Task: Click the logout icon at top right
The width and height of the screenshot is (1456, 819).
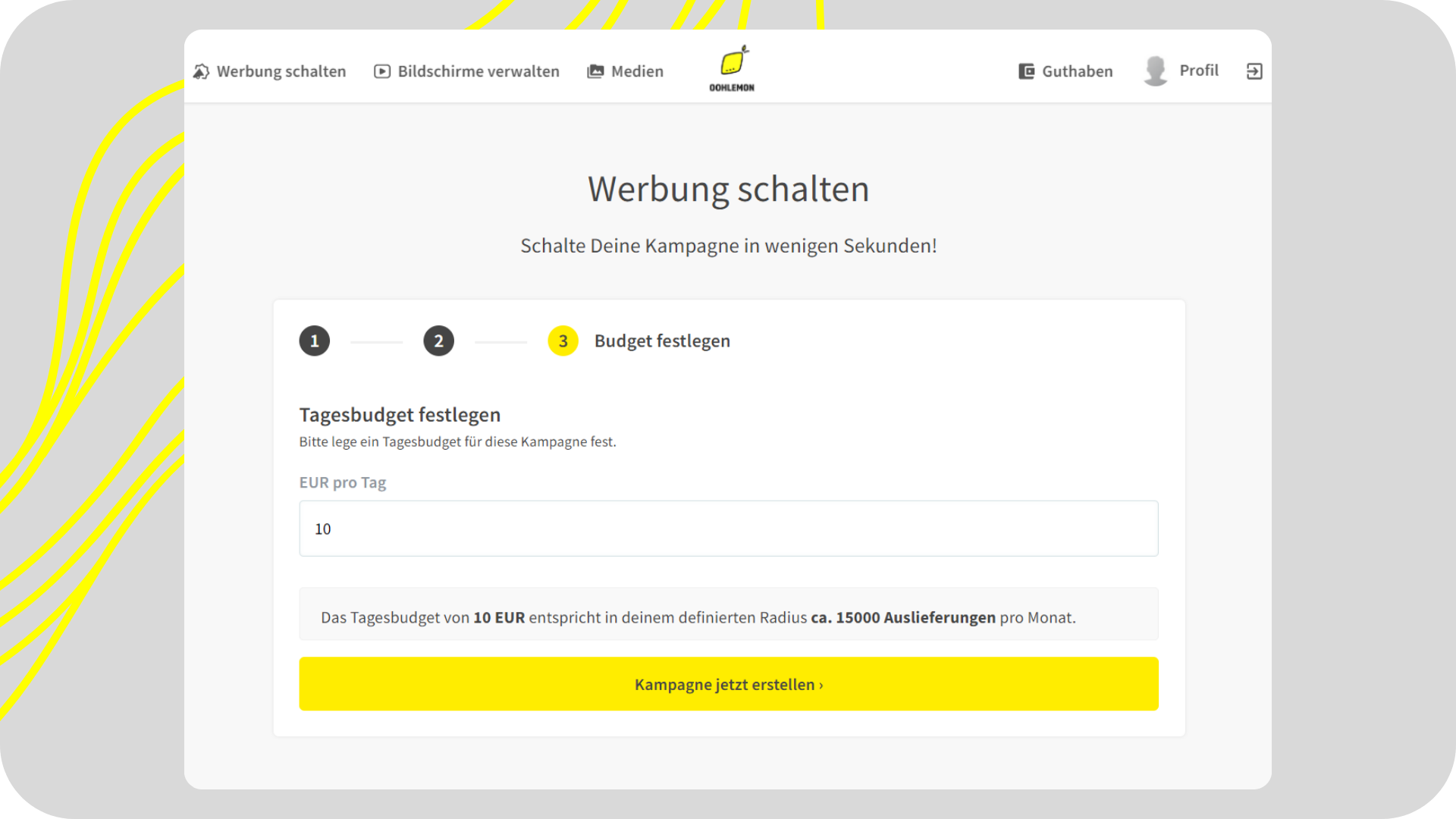Action: point(1255,71)
